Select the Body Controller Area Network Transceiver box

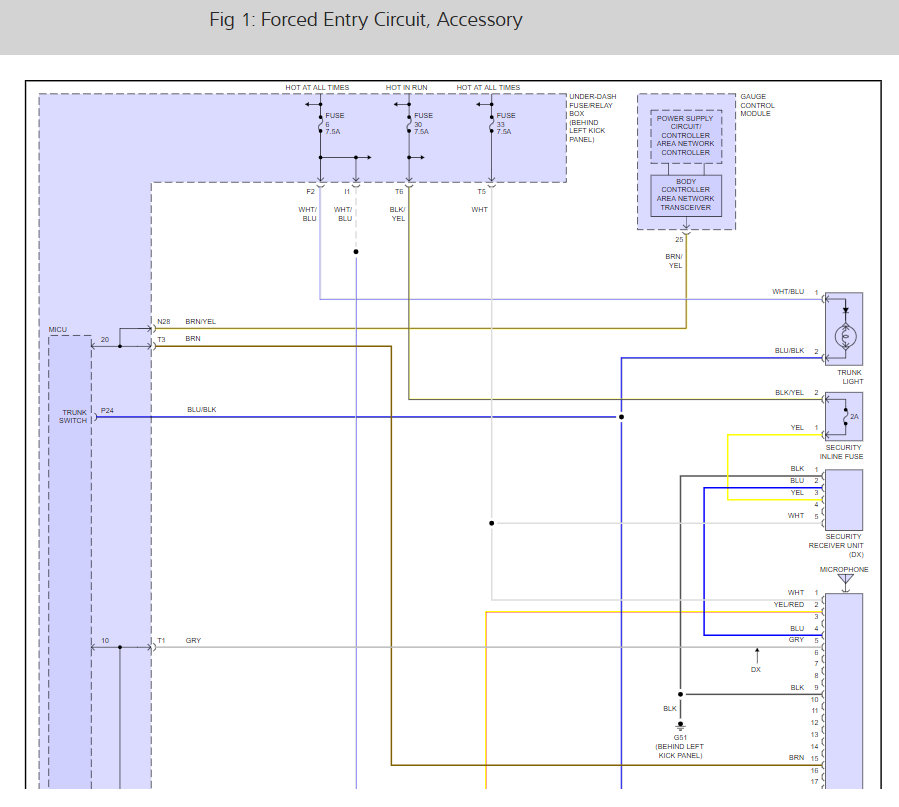pyautogui.click(x=686, y=195)
